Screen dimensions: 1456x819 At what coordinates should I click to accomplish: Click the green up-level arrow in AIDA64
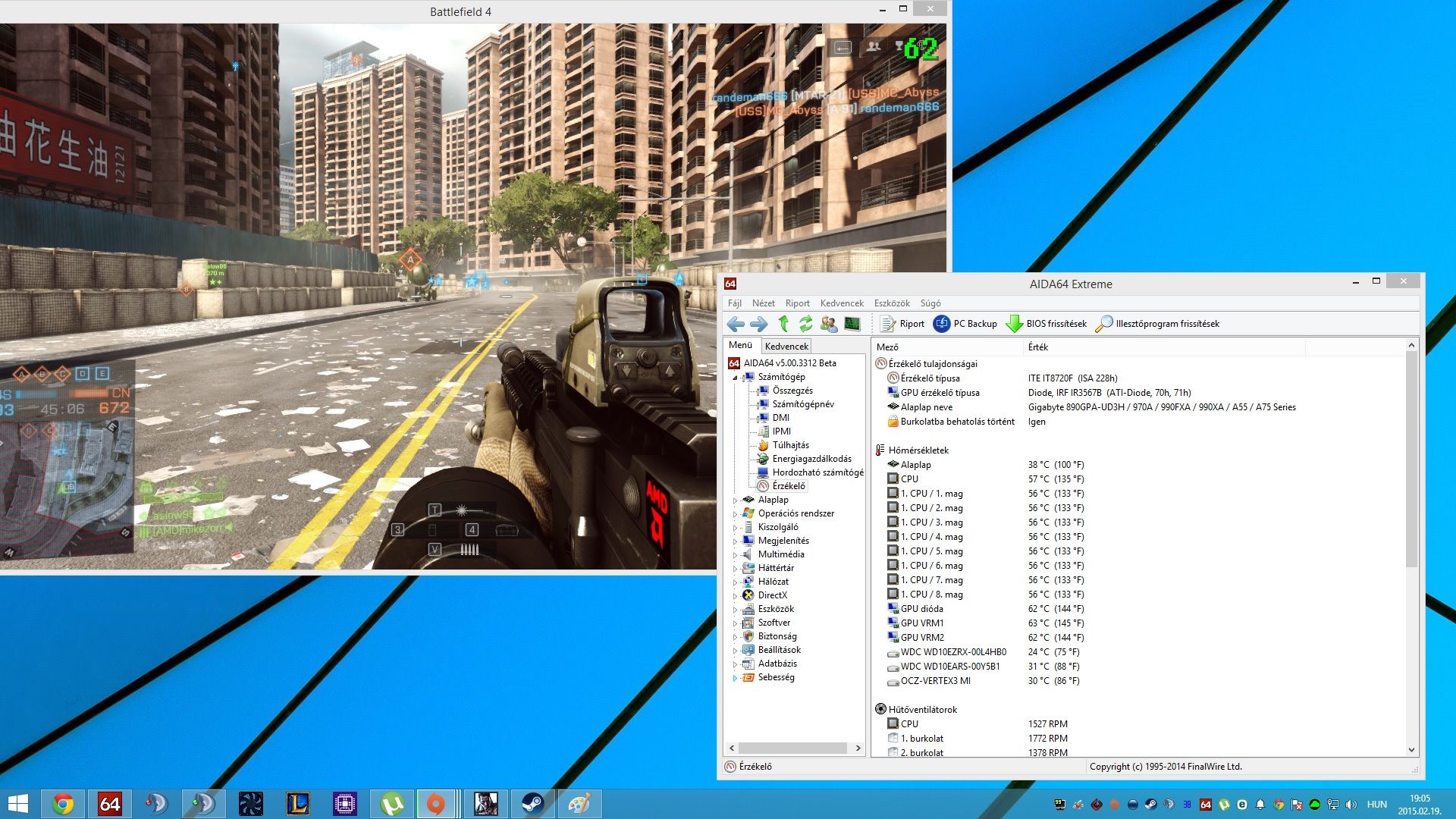click(783, 324)
